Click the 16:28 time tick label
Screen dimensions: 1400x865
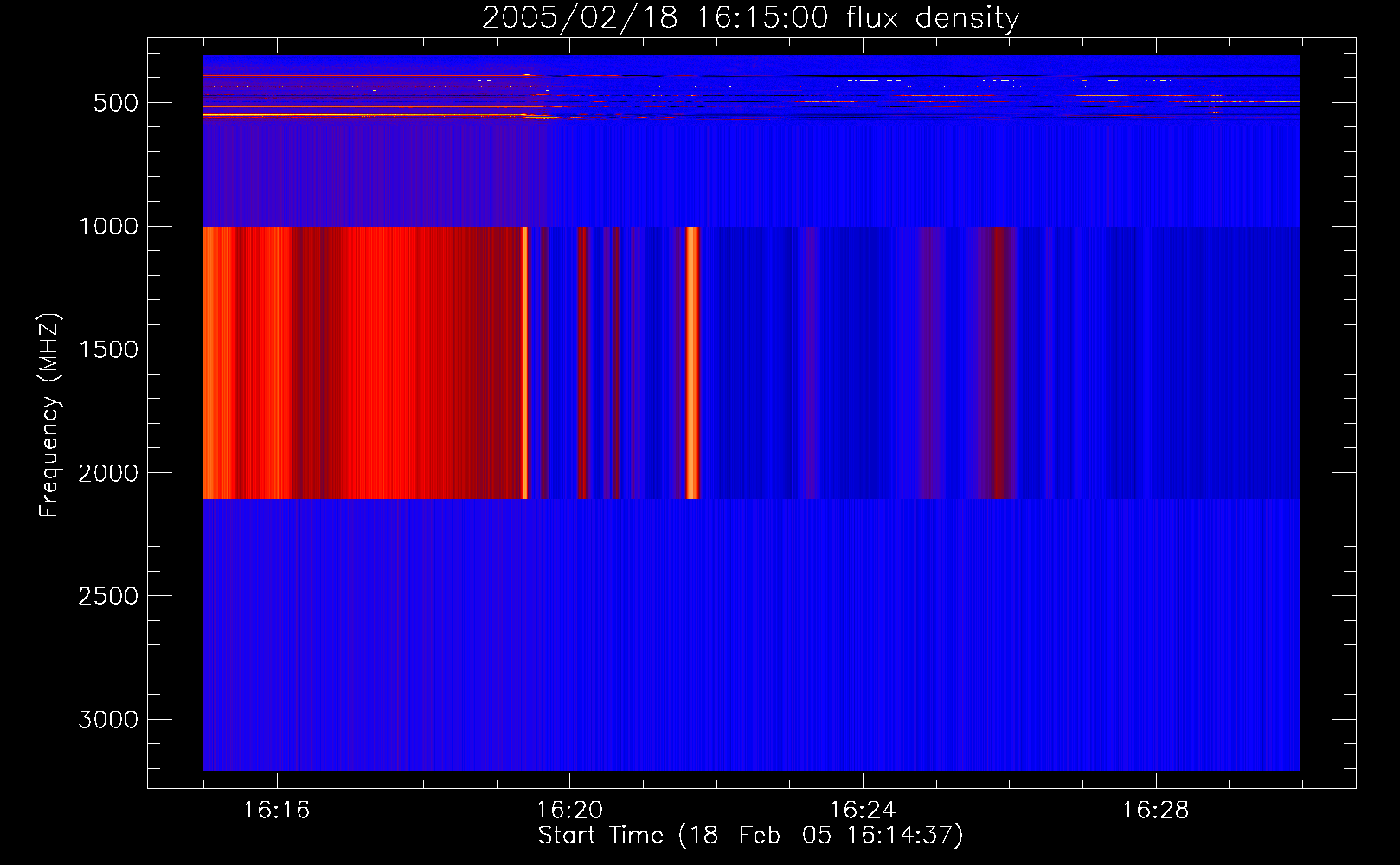pyautogui.click(x=1156, y=811)
